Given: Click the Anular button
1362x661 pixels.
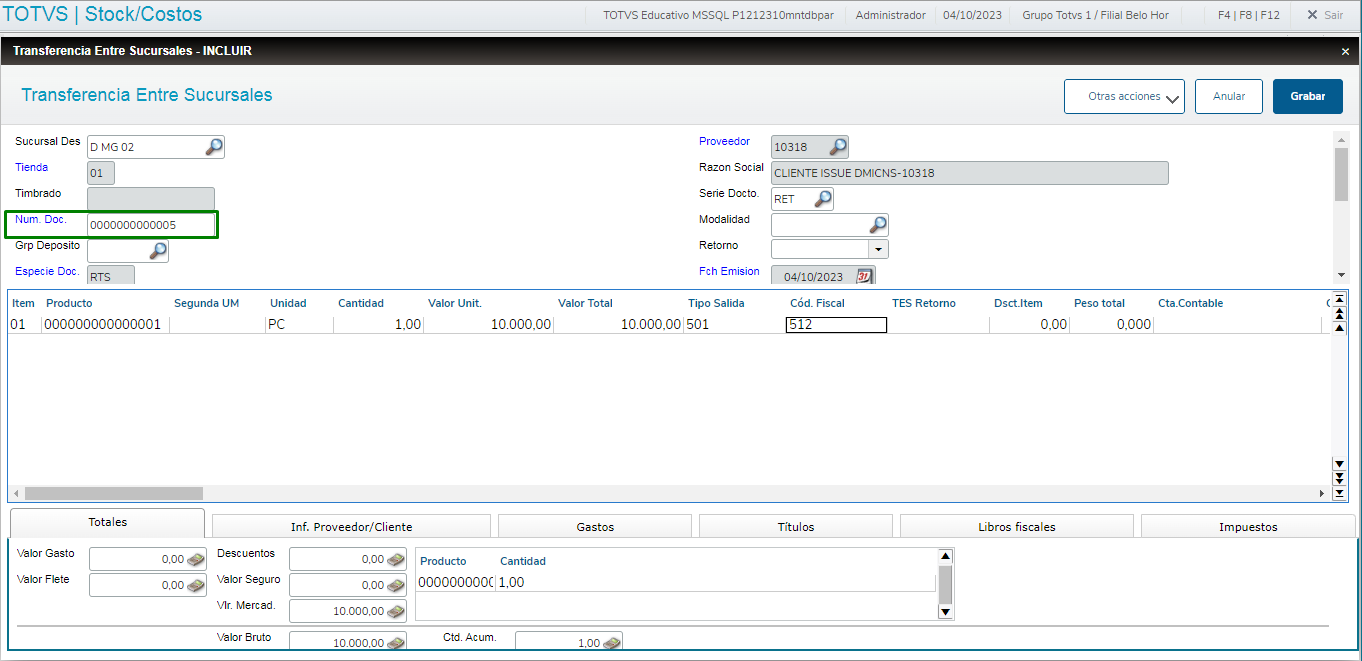Looking at the screenshot, I should pos(1229,97).
